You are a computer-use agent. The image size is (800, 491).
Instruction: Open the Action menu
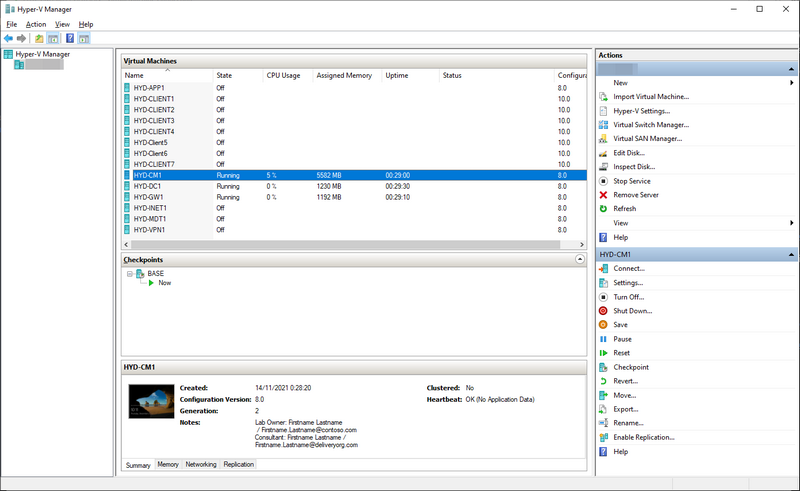36,24
